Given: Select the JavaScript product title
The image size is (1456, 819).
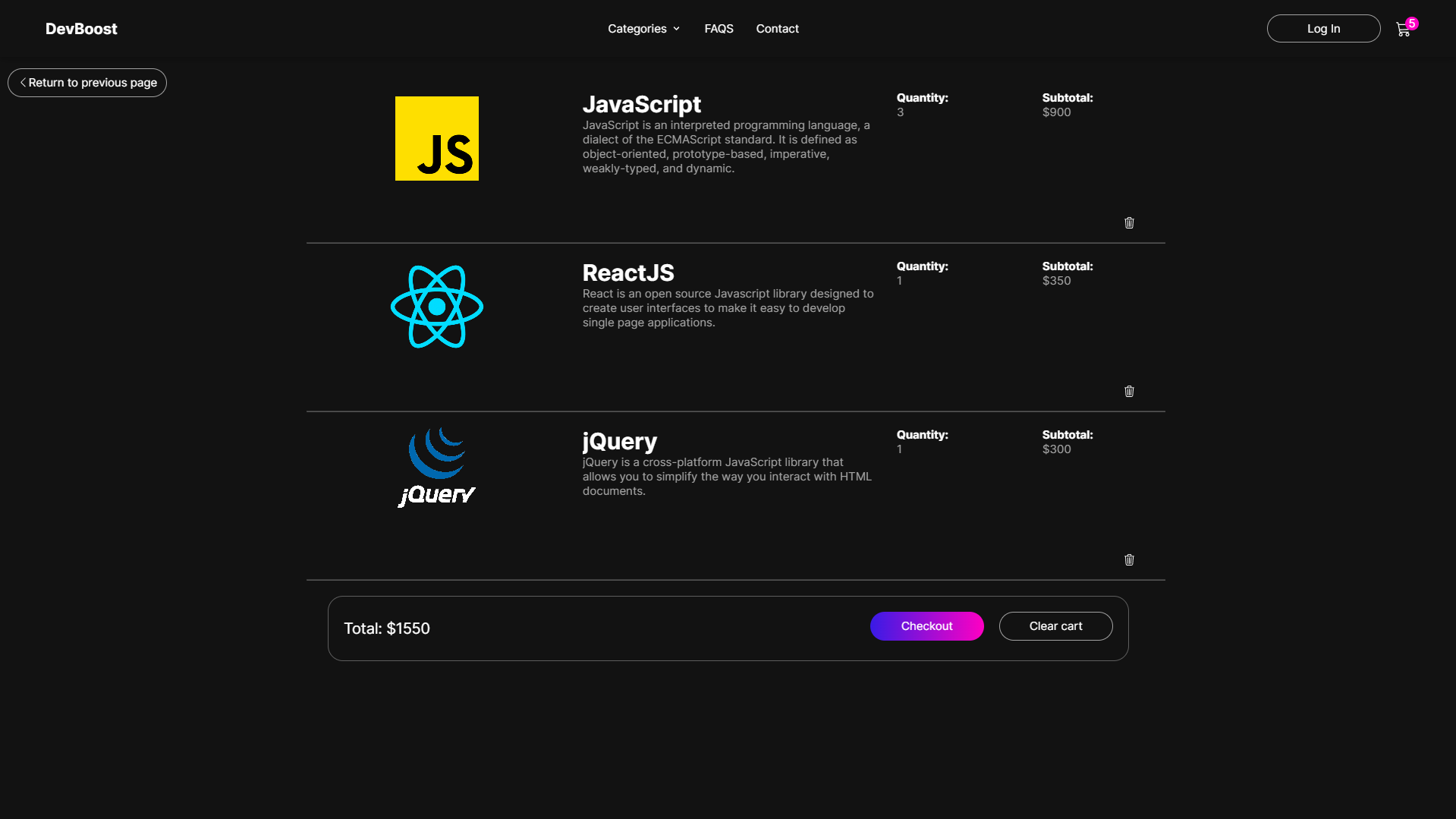Looking at the screenshot, I should point(641,105).
